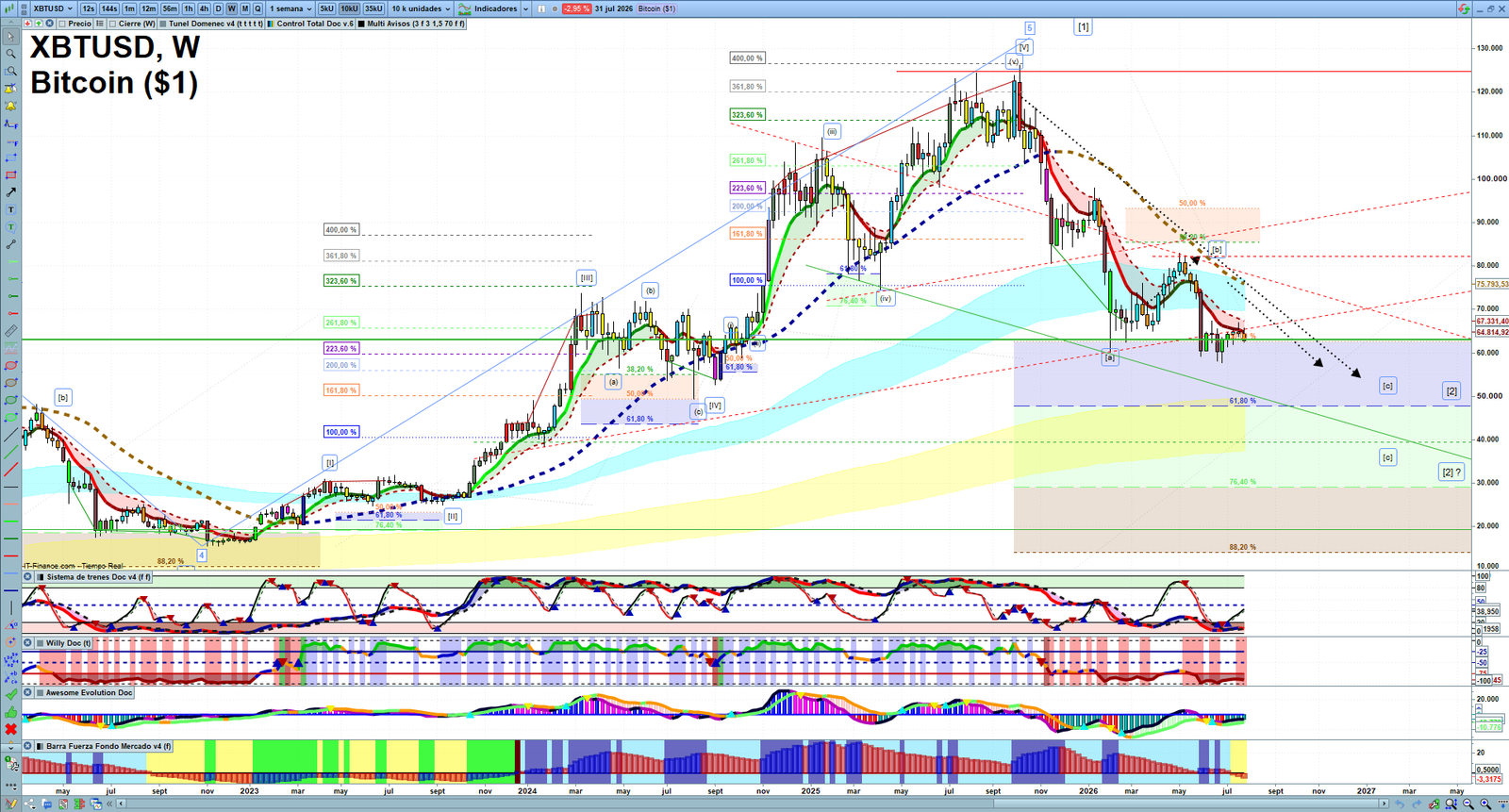Toggle Sistema de trenes Doc v4 visibility box
This screenshot has height=812, width=1509.
tap(40, 577)
